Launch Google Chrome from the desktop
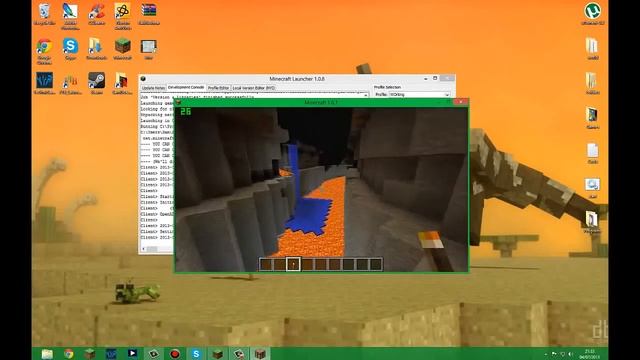This screenshot has height=360, width=640. click(x=44, y=51)
